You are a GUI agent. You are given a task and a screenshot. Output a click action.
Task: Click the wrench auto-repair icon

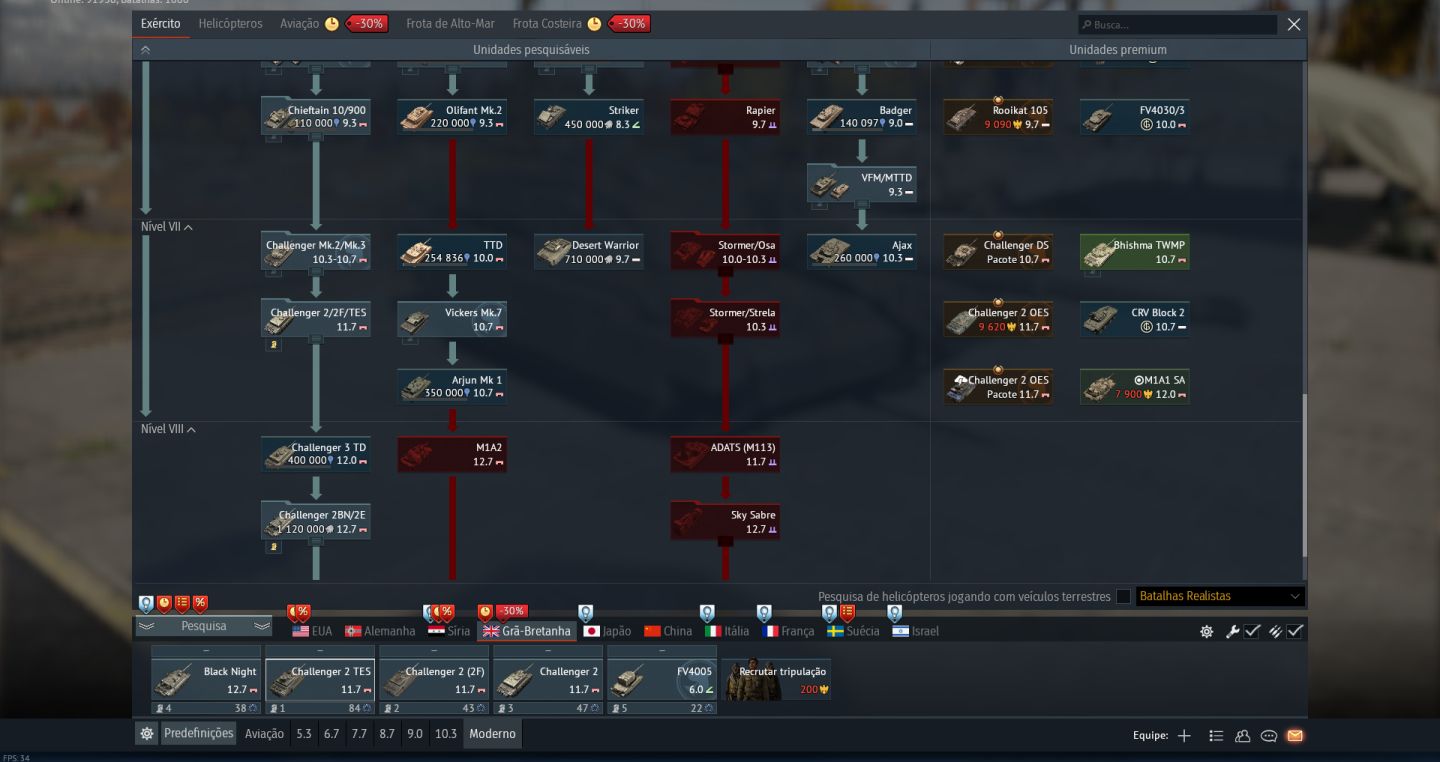pyautogui.click(x=1232, y=632)
